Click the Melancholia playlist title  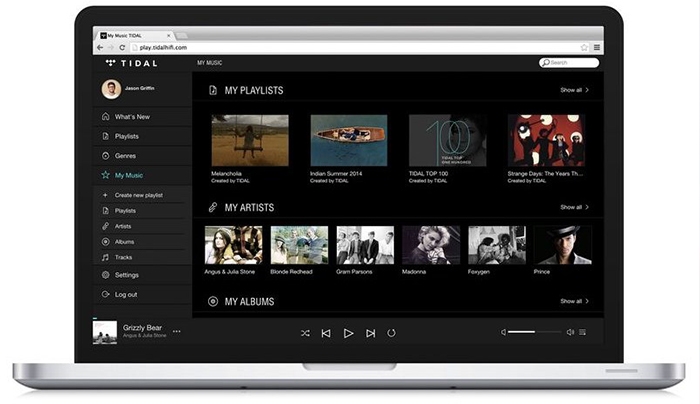(x=226, y=174)
